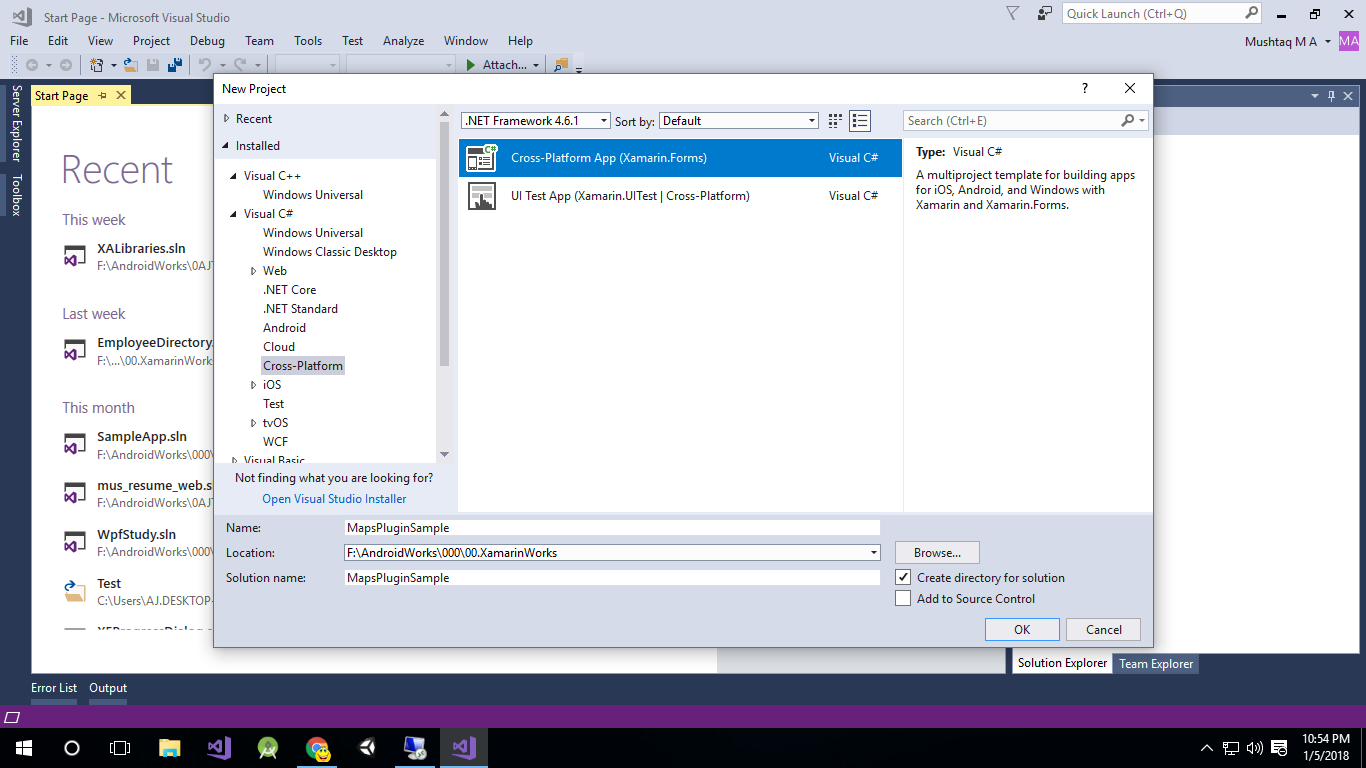Image resolution: width=1366 pixels, height=768 pixels.
Task: Uncheck Create directory for solution
Action: click(903, 576)
